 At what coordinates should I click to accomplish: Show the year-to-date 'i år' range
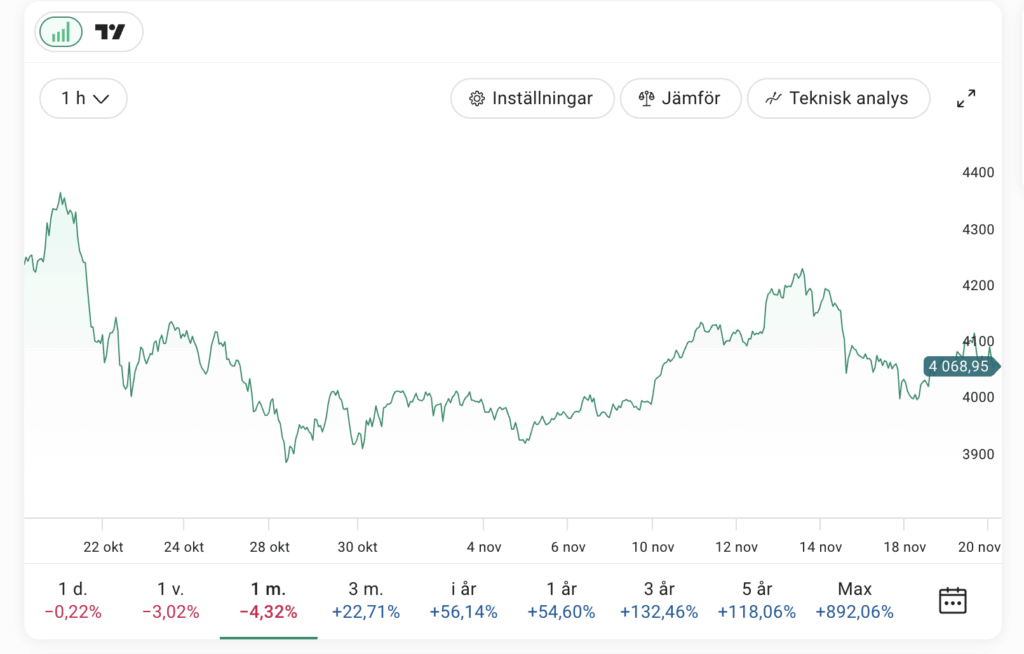(x=463, y=600)
